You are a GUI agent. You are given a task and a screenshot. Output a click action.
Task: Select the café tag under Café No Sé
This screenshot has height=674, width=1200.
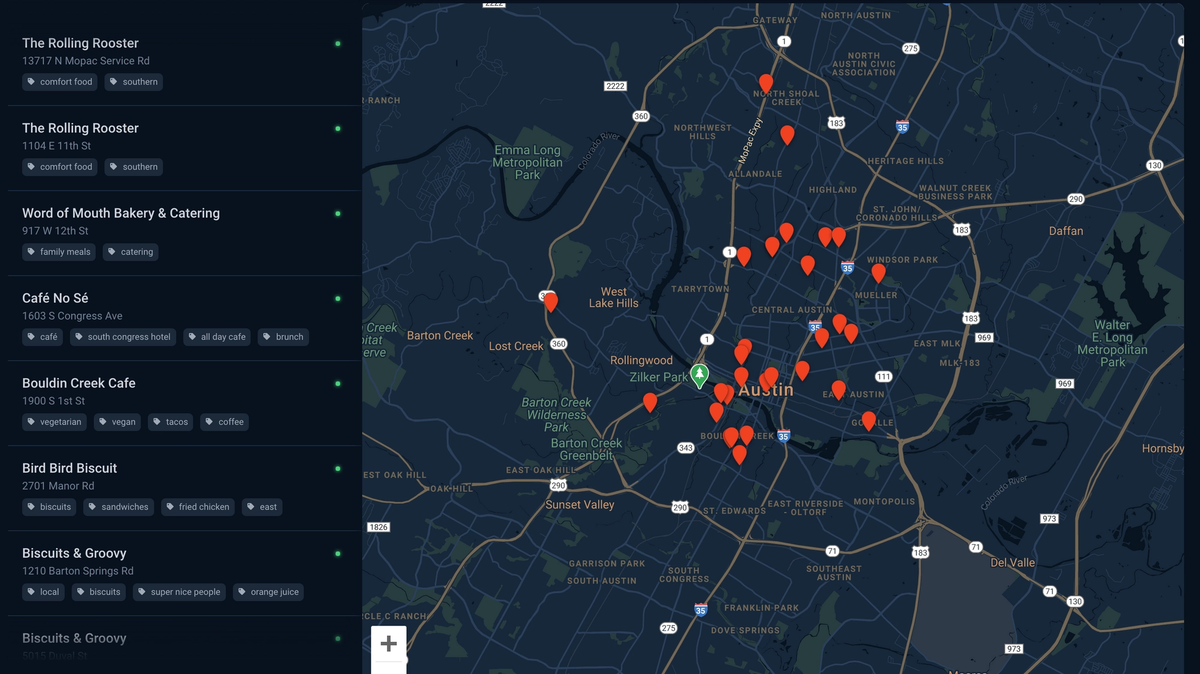click(43, 337)
